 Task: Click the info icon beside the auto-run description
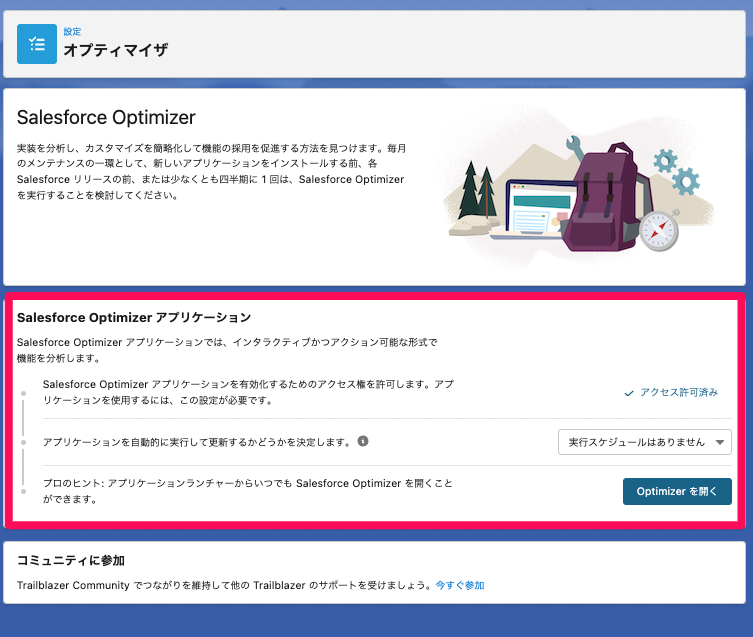pos(363,441)
